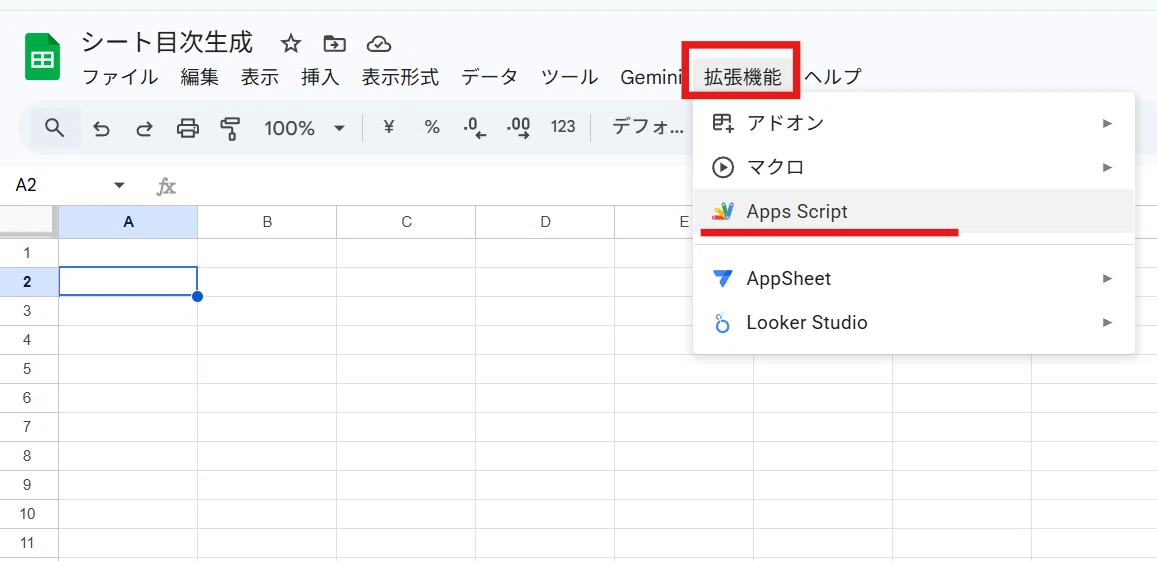
Task: Open the 挿入 menu
Action: (320, 77)
